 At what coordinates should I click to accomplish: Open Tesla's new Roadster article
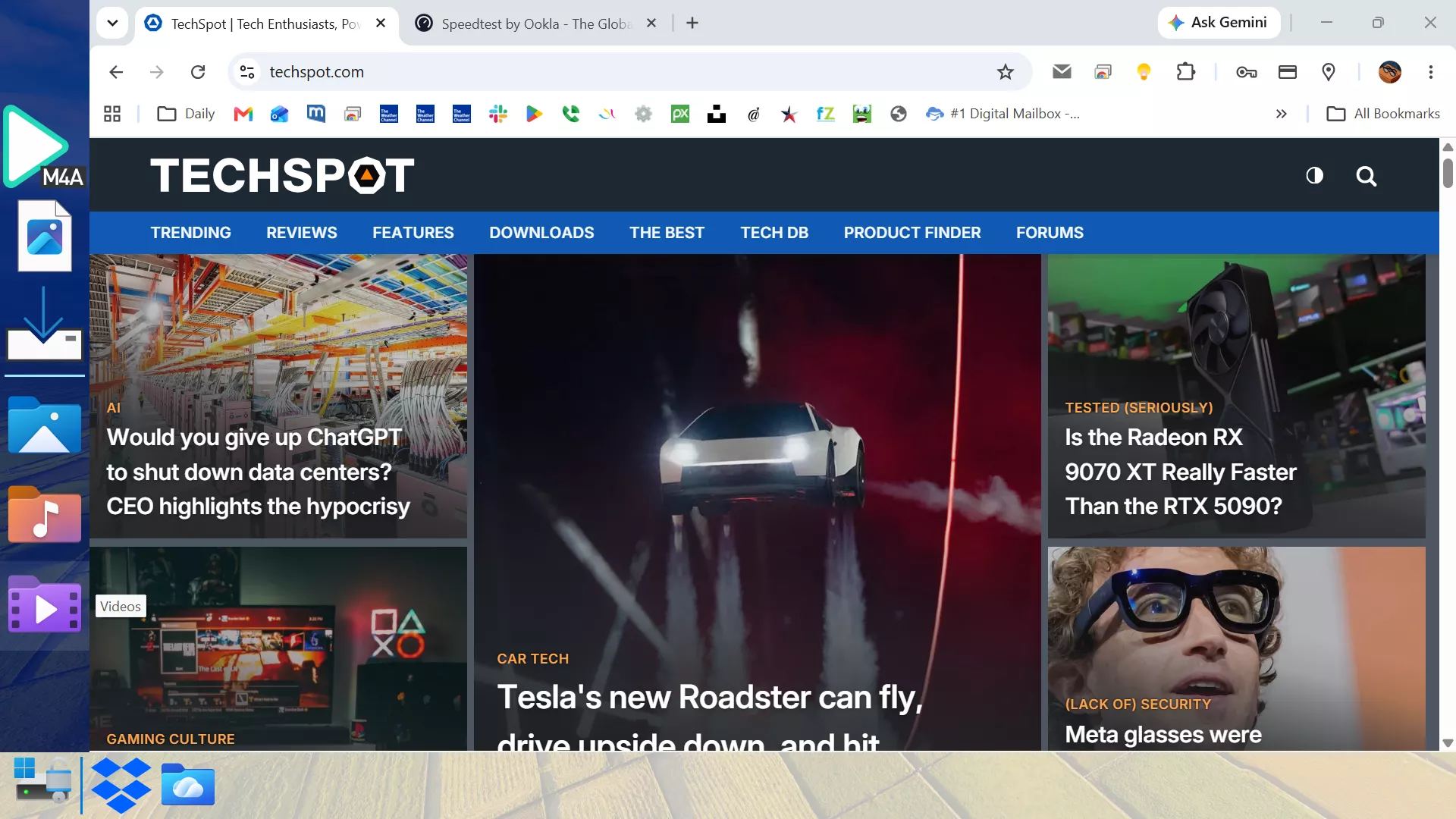click(710, 715)
